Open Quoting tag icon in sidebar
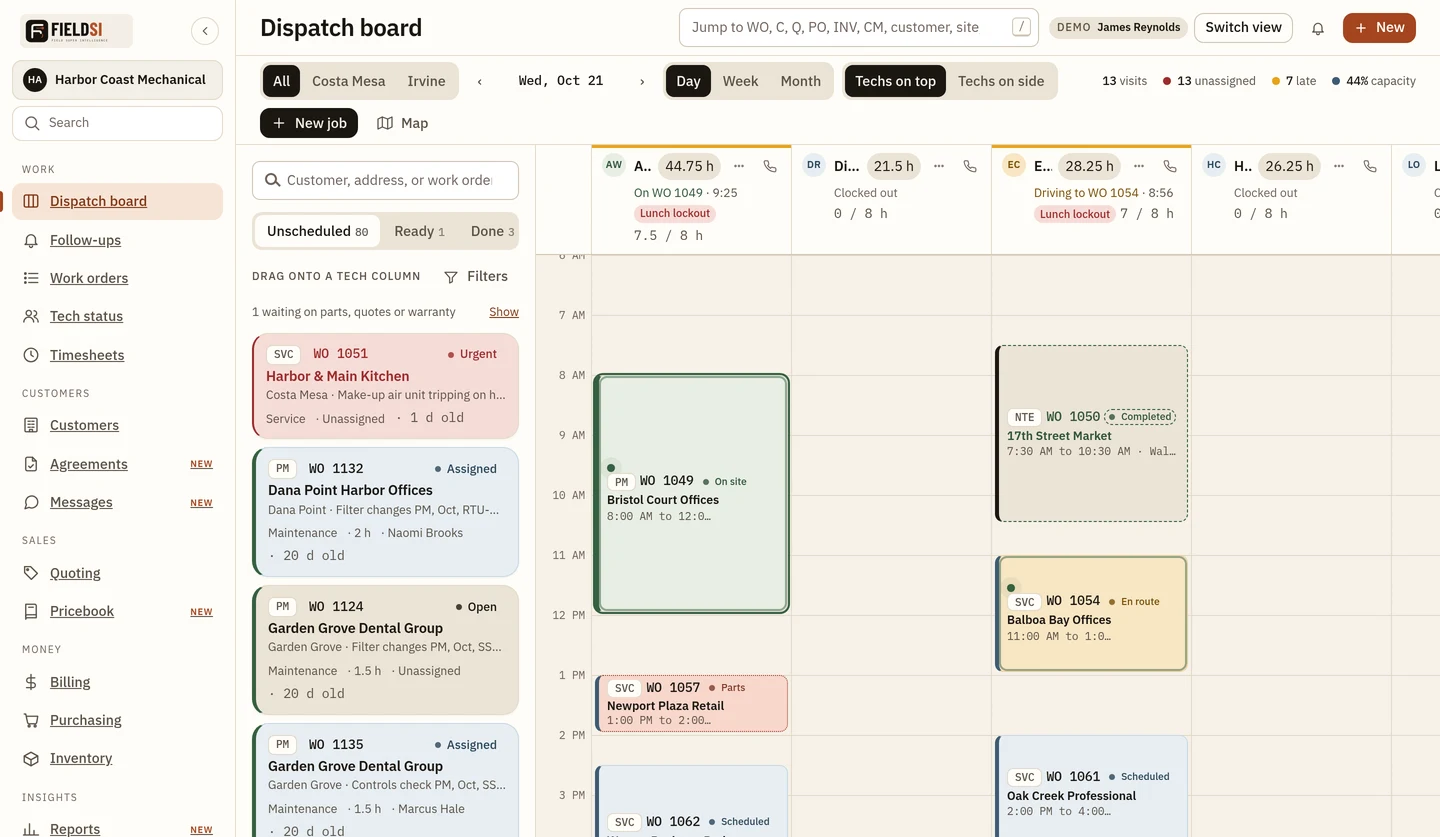 point(31,573)
